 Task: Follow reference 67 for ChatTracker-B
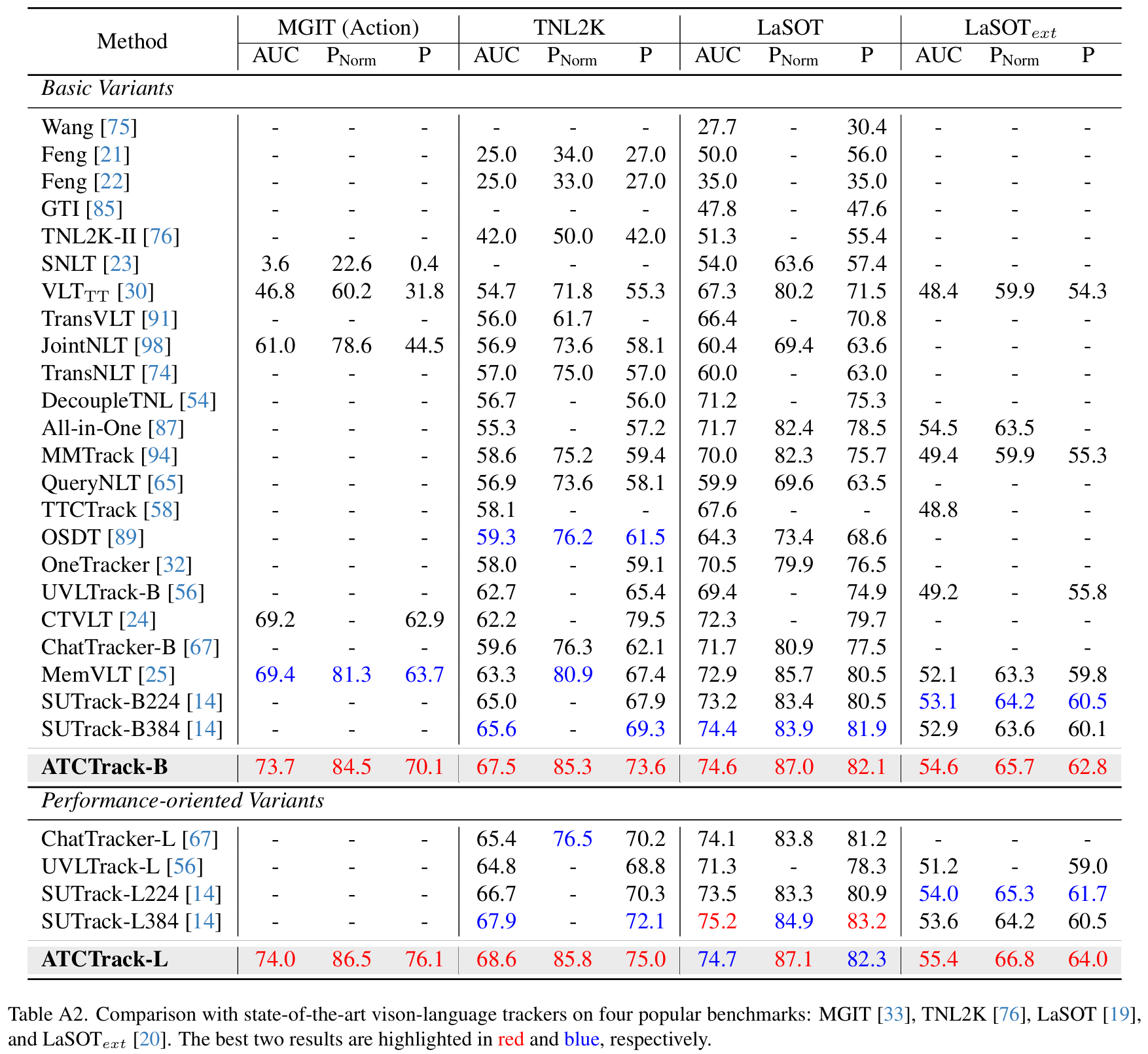(201, 647)
